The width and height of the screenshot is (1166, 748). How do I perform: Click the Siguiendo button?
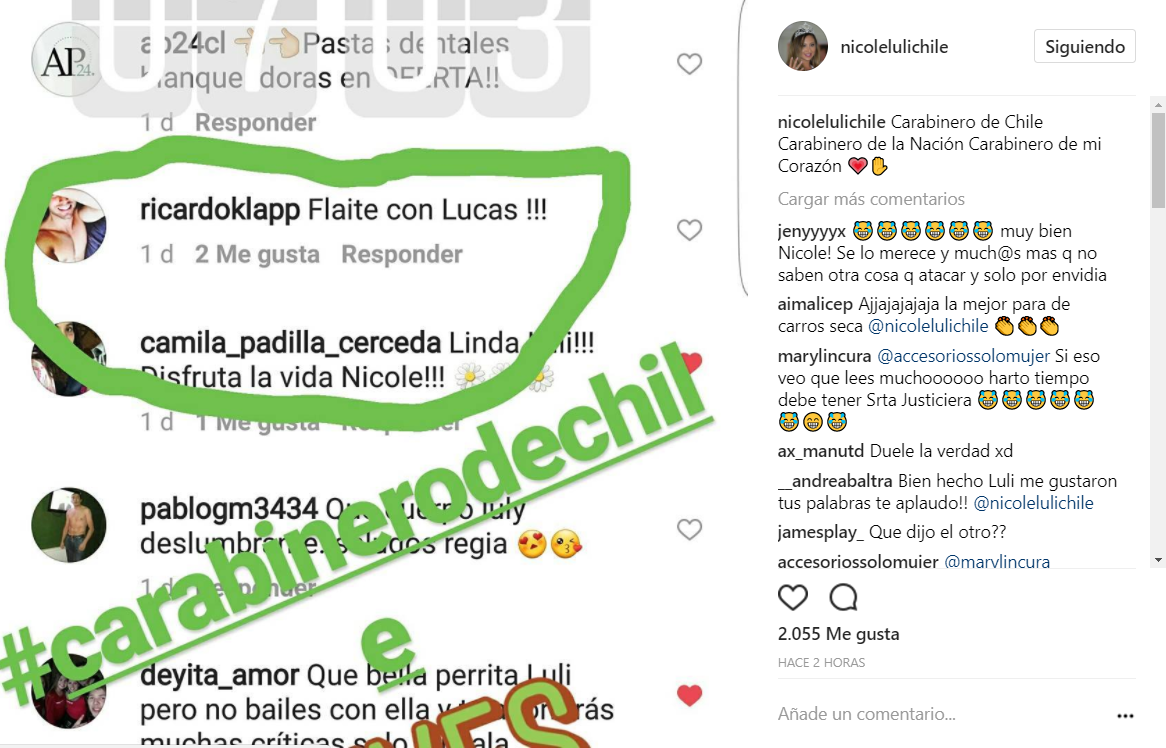pyautogui.click(x=1084, y=47)
